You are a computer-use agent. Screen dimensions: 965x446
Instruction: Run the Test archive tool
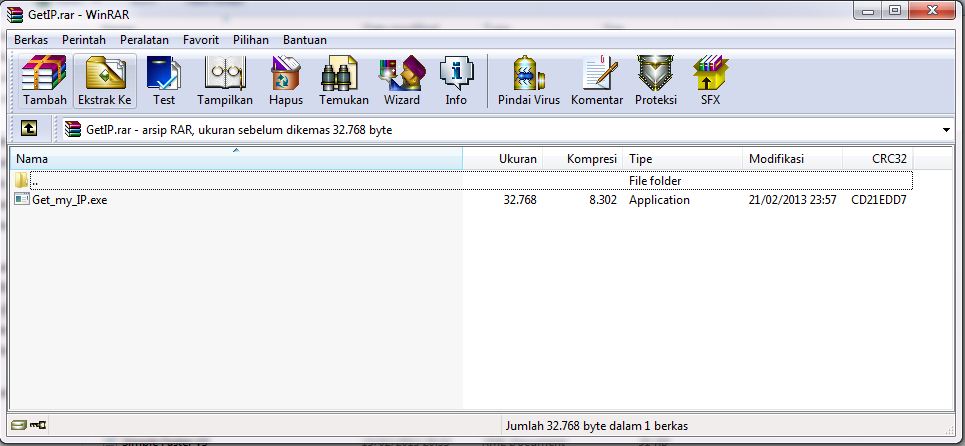[x=164, y=81]
